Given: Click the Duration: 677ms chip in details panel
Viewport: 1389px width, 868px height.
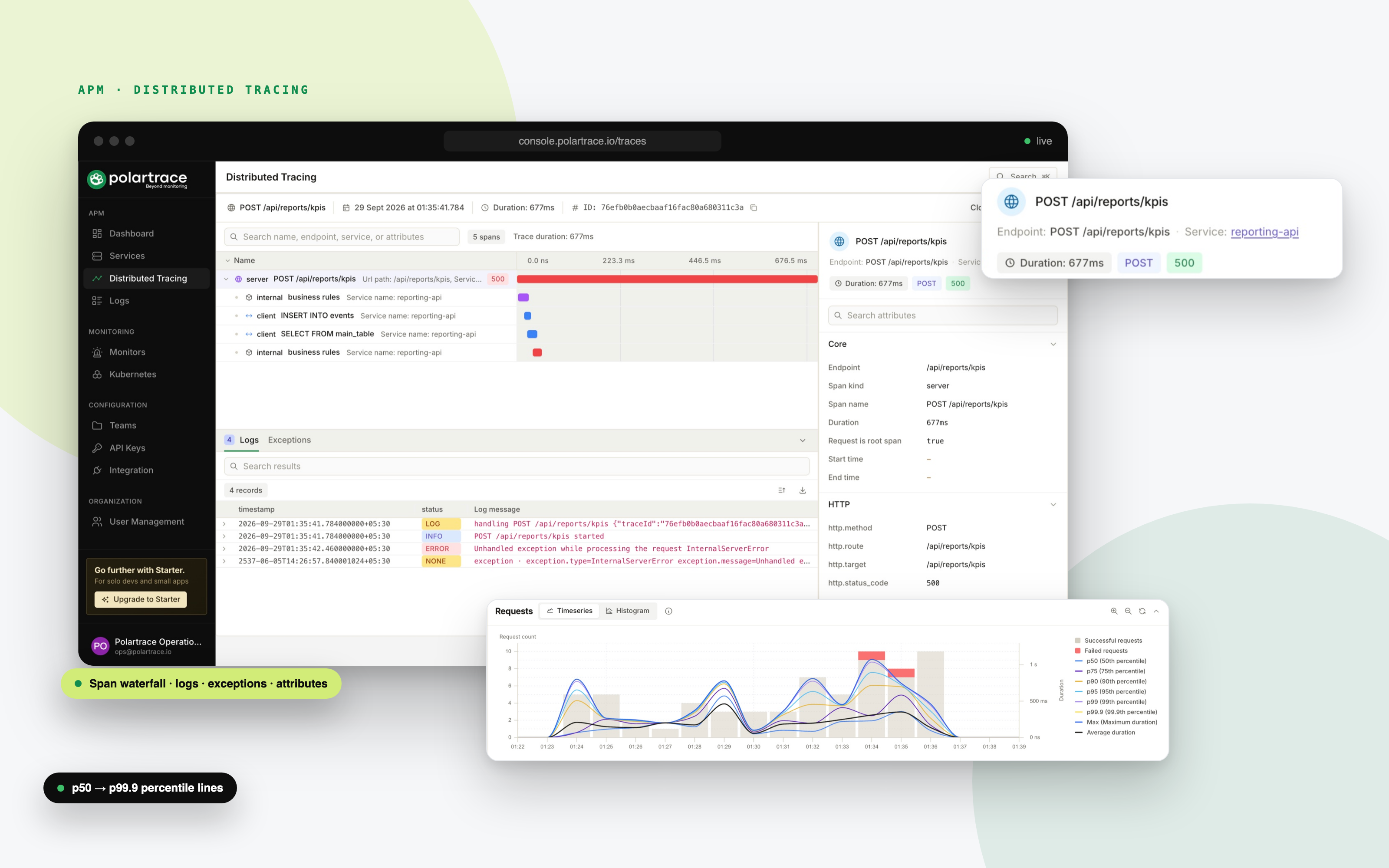Looking at the screenshot, I should coord(869,283).
